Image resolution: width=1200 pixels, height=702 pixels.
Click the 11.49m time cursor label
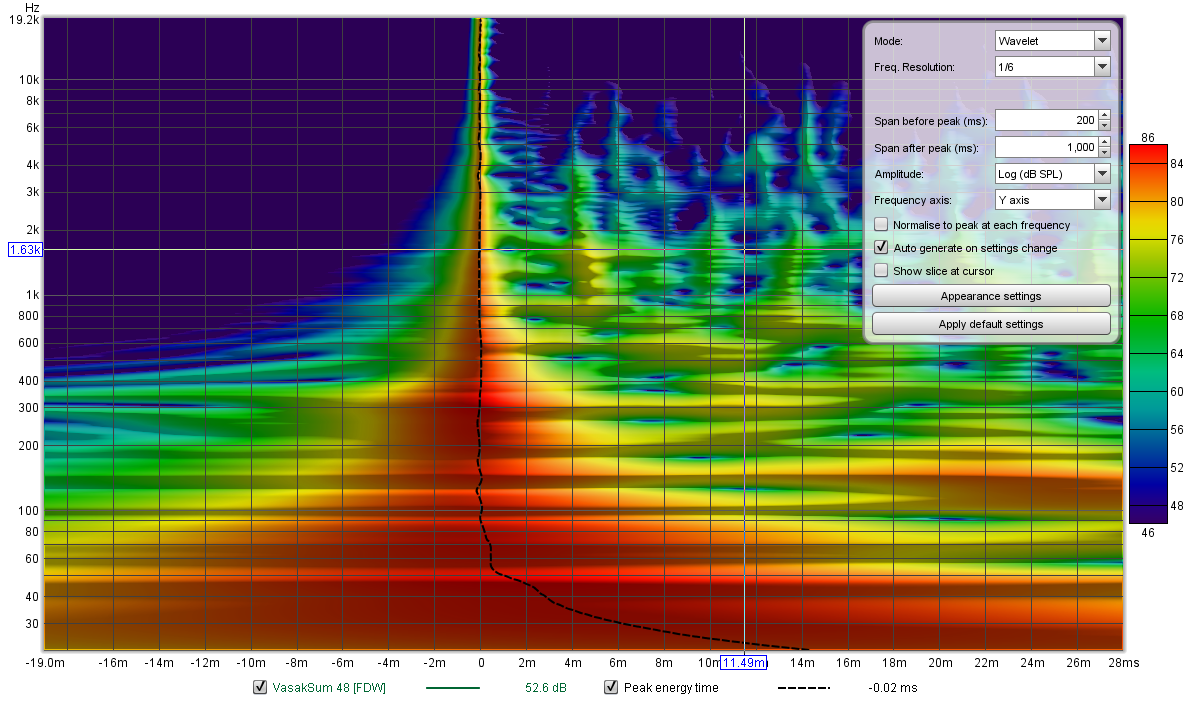744,663
